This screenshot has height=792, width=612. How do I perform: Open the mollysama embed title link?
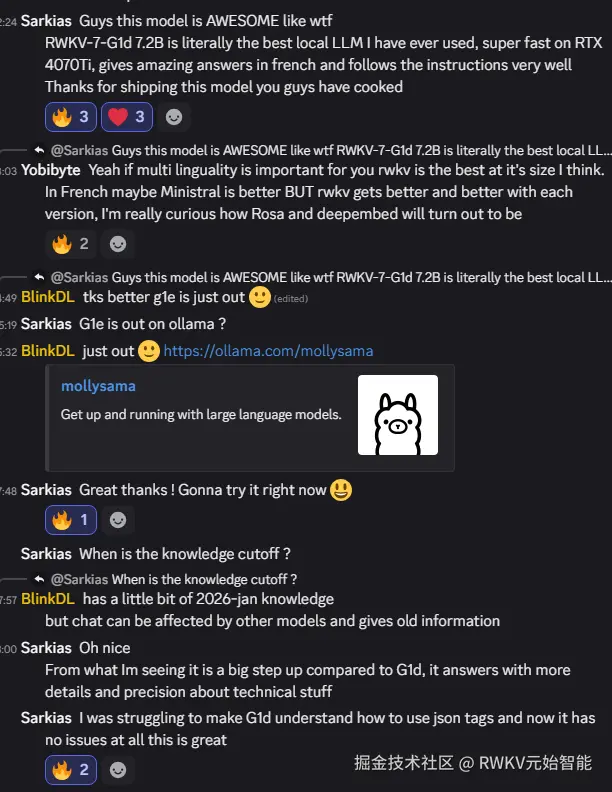98,386
